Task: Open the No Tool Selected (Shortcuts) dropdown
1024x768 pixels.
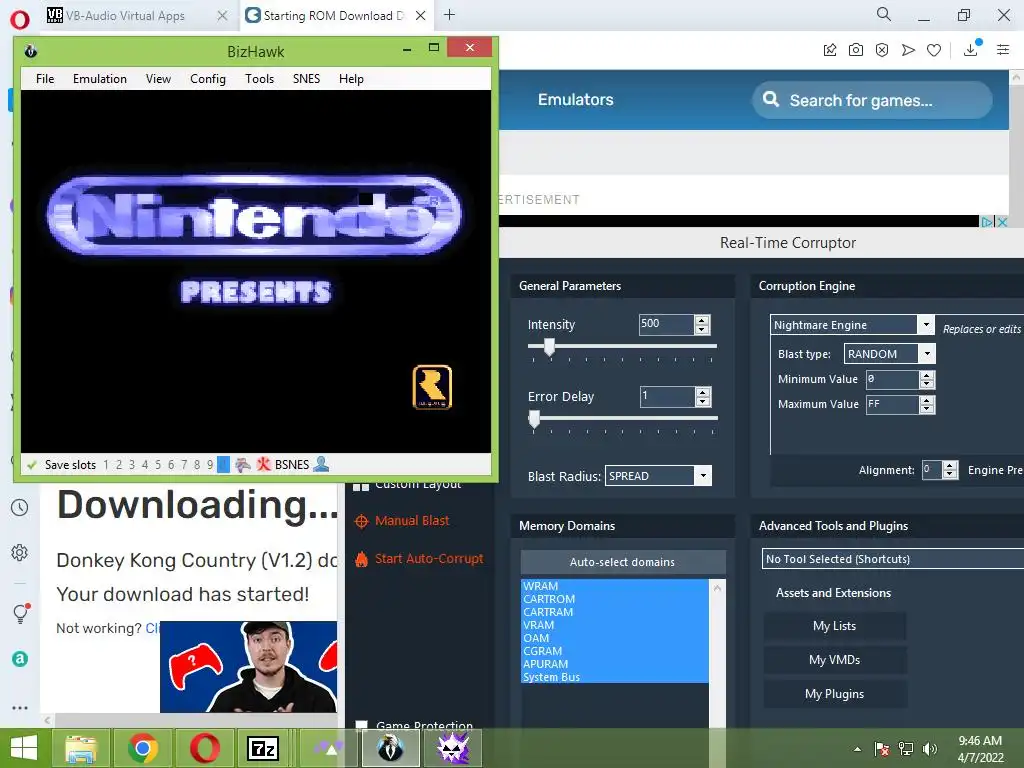Action: pyautogui.click(x=892, y=559)
